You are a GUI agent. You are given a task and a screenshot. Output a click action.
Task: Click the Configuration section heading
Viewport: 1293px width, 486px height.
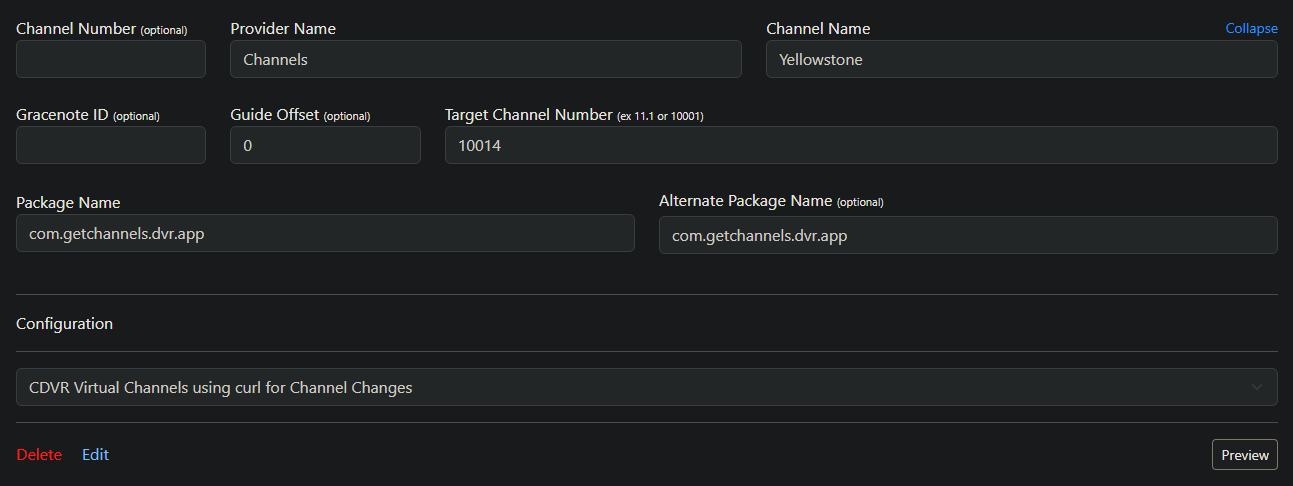coord(64,324)
